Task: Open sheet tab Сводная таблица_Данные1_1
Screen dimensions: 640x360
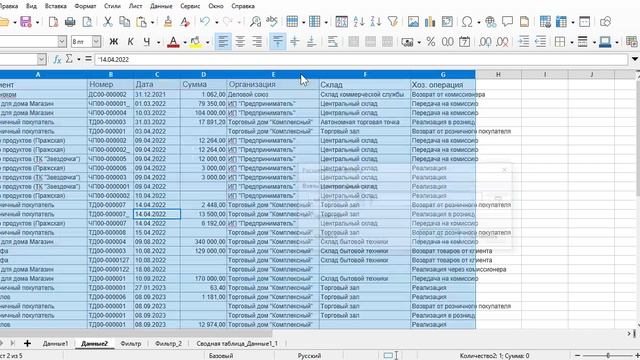Action: (x=237, y=344)
